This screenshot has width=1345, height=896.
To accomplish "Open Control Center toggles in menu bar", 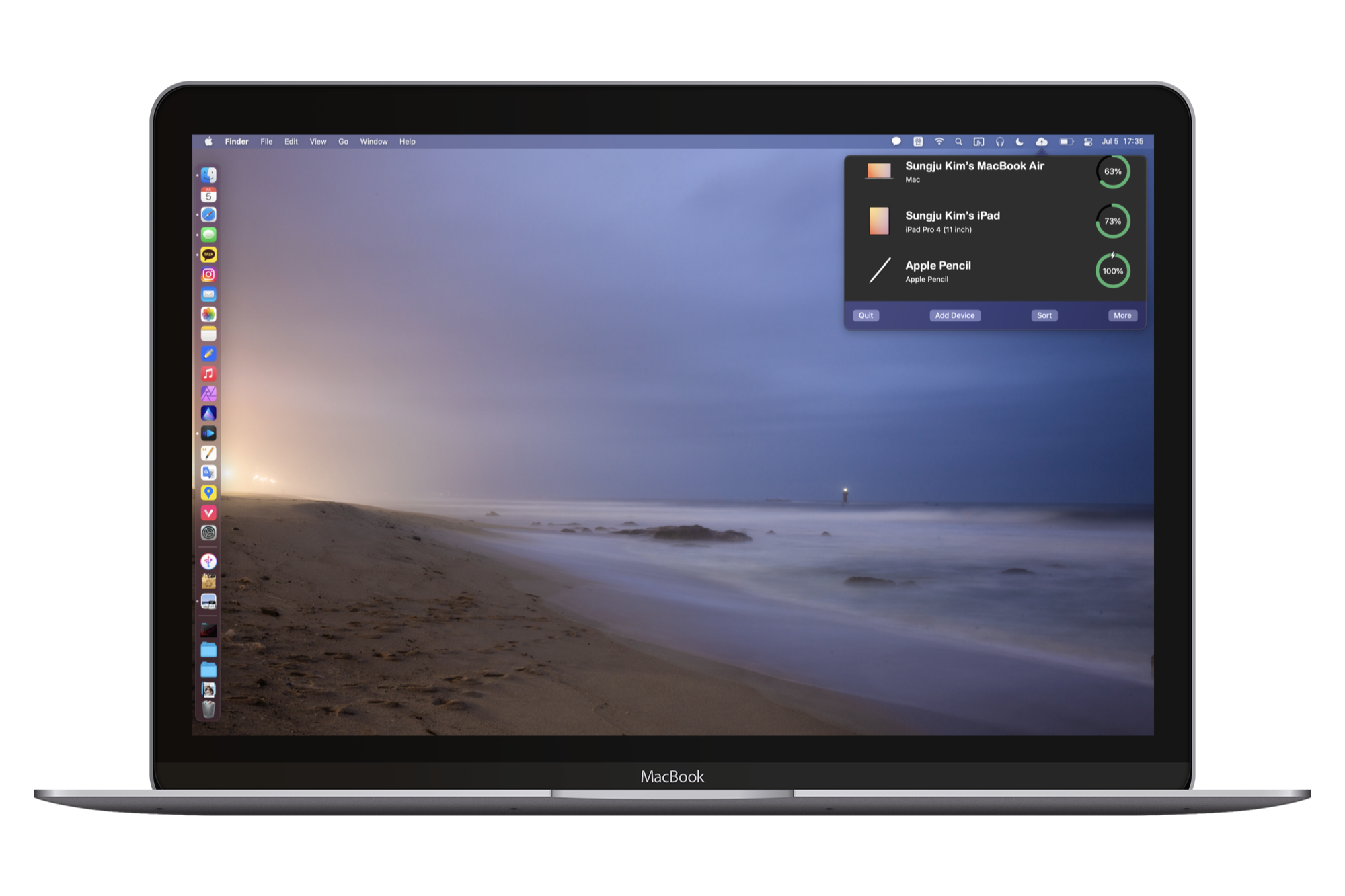I will pos(1087,142).
